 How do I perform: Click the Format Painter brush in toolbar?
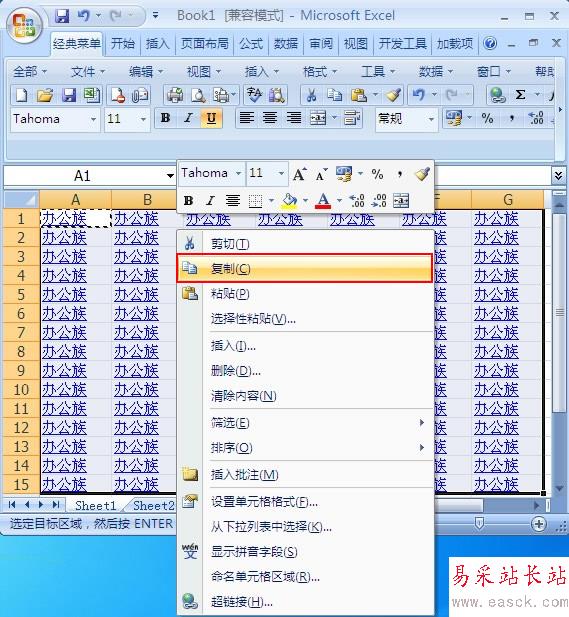click(x=393, y=95)
